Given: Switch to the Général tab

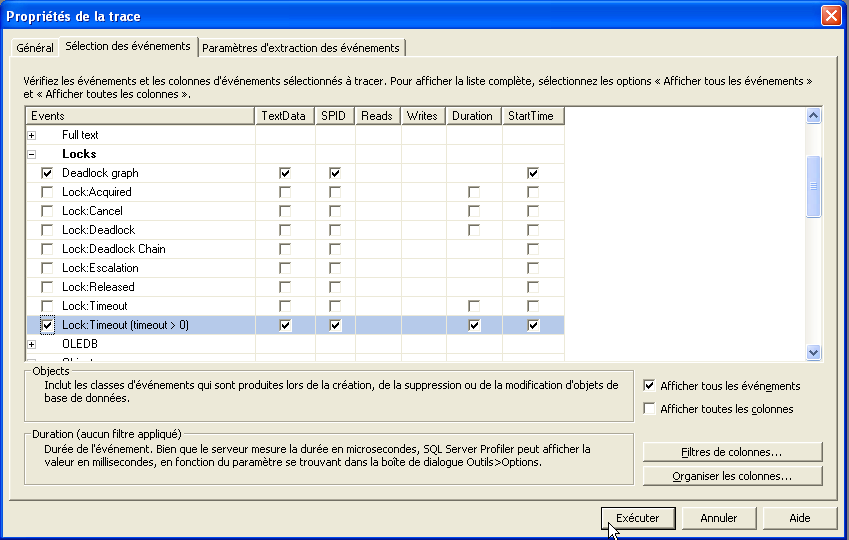Looking at the screenshot, I should click(x=35, y=48).
